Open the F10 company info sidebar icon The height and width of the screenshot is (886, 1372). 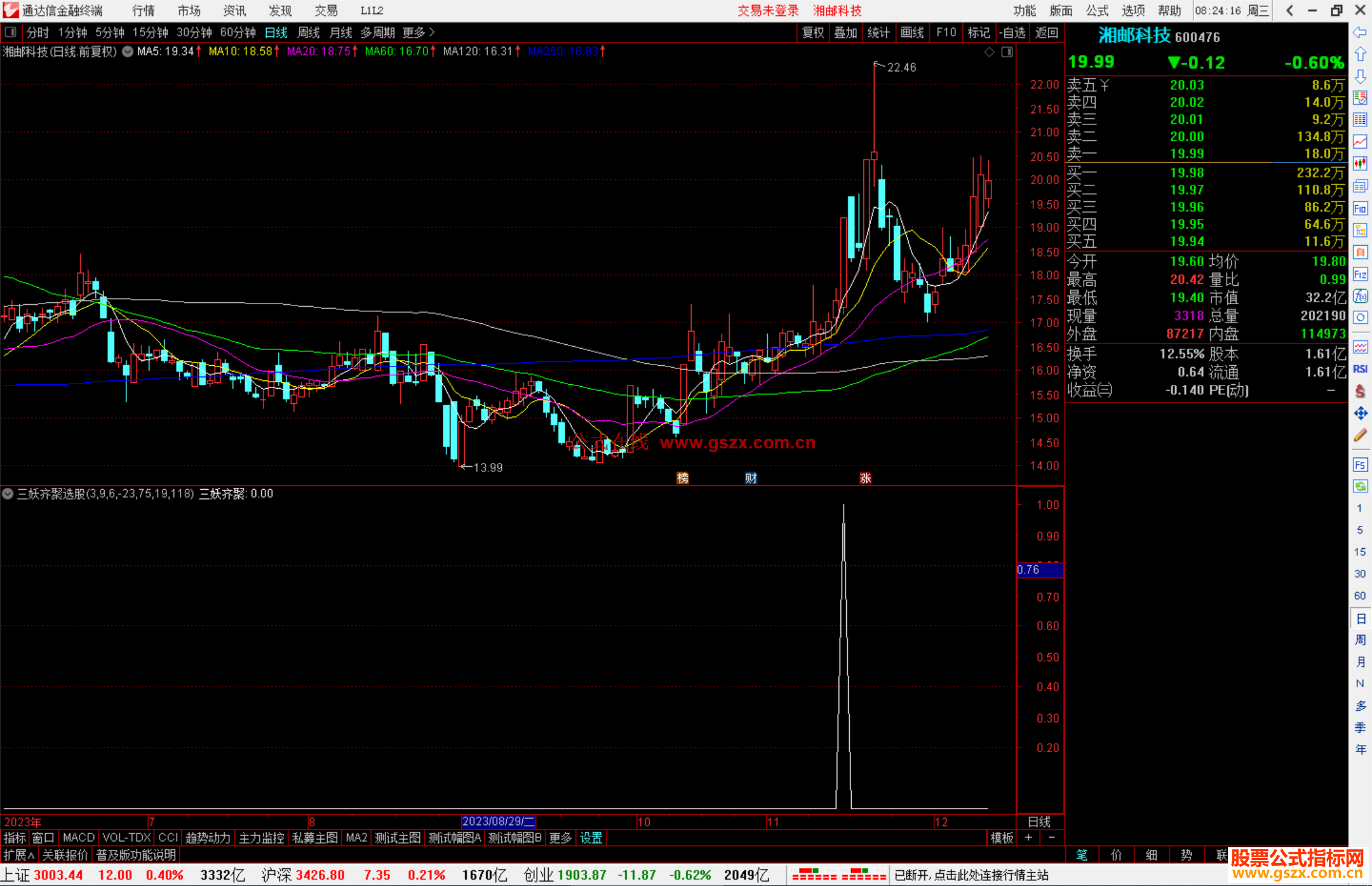[1360, 209]
